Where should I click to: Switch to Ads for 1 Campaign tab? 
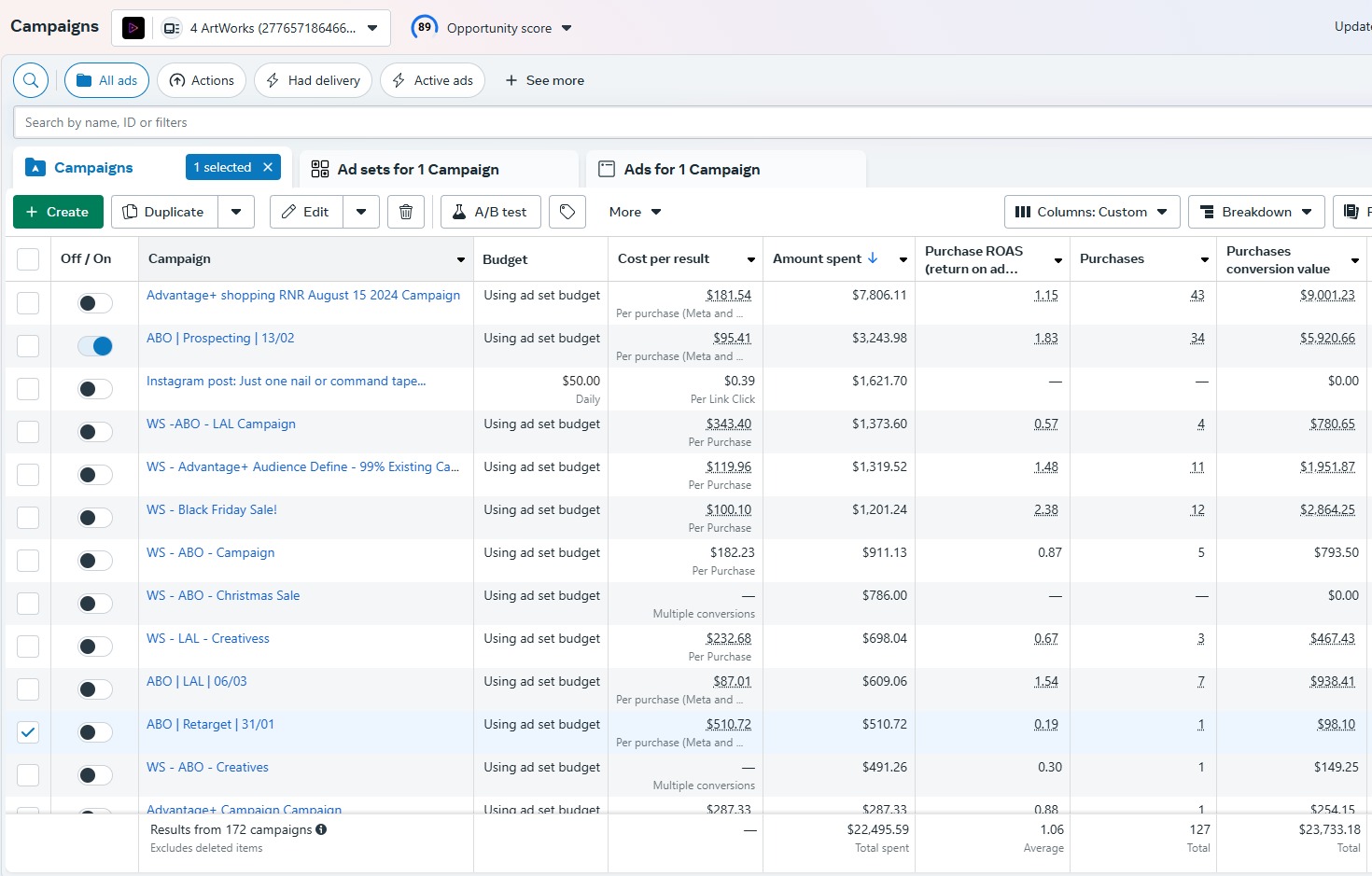point(692,169)
